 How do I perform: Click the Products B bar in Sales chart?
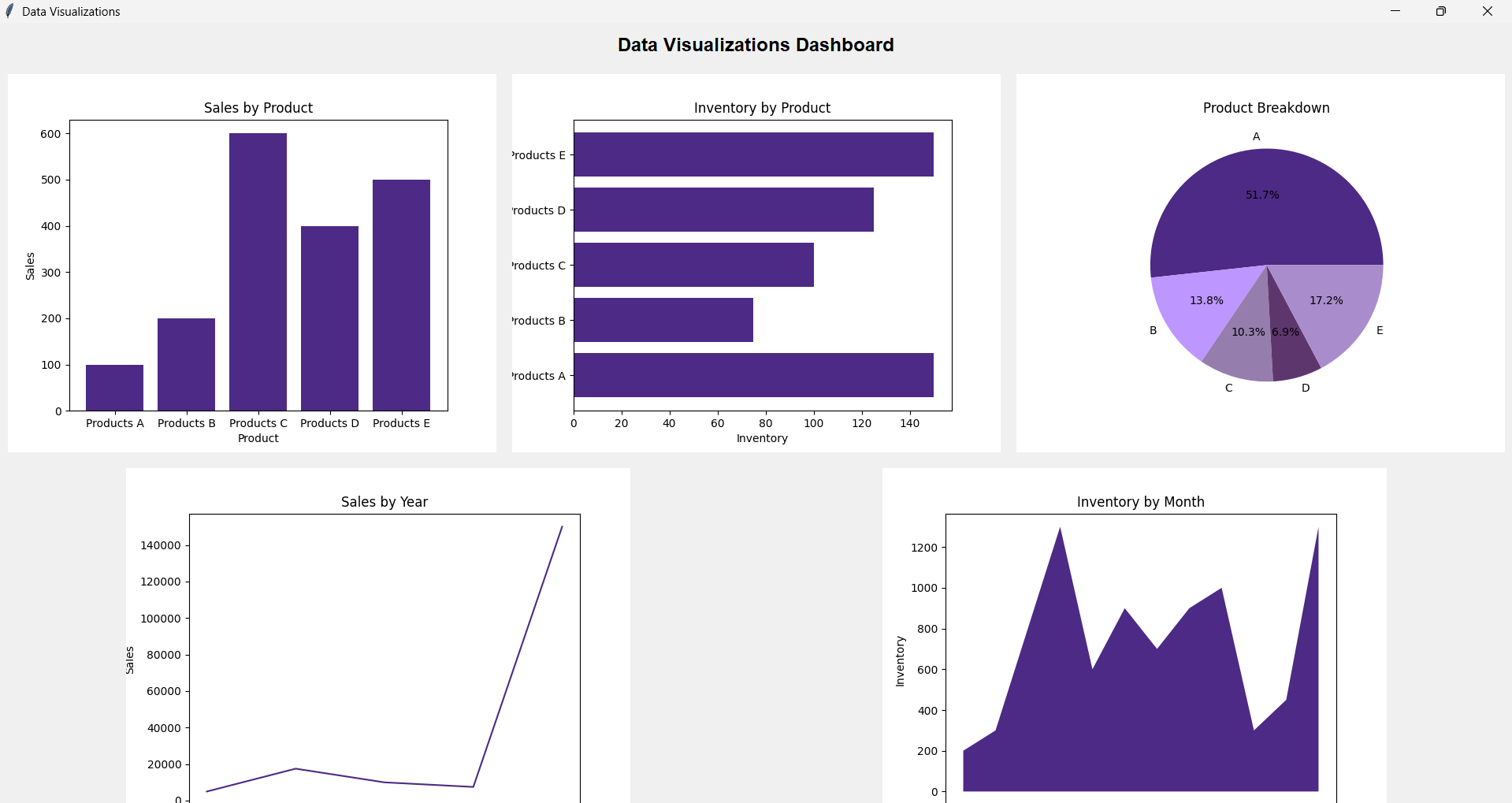[186, 364]
